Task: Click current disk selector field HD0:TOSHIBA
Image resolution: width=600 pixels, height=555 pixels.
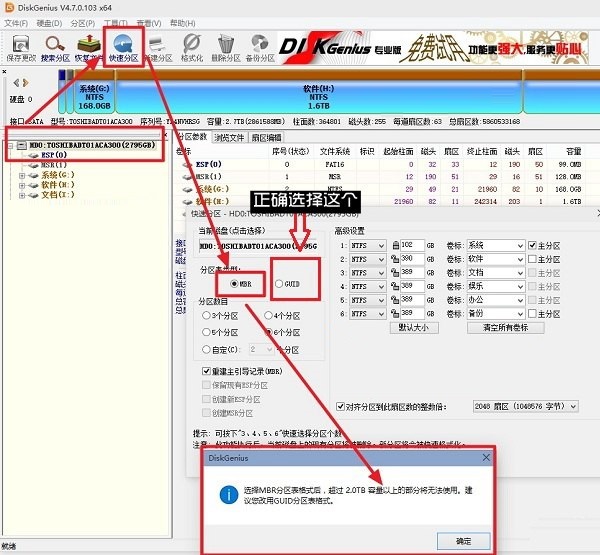Action: coord(258,246)
